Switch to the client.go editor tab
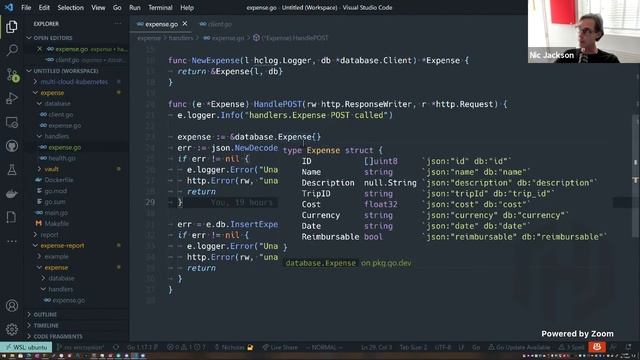This screenshot has width=640, height=360. point(216,24)
